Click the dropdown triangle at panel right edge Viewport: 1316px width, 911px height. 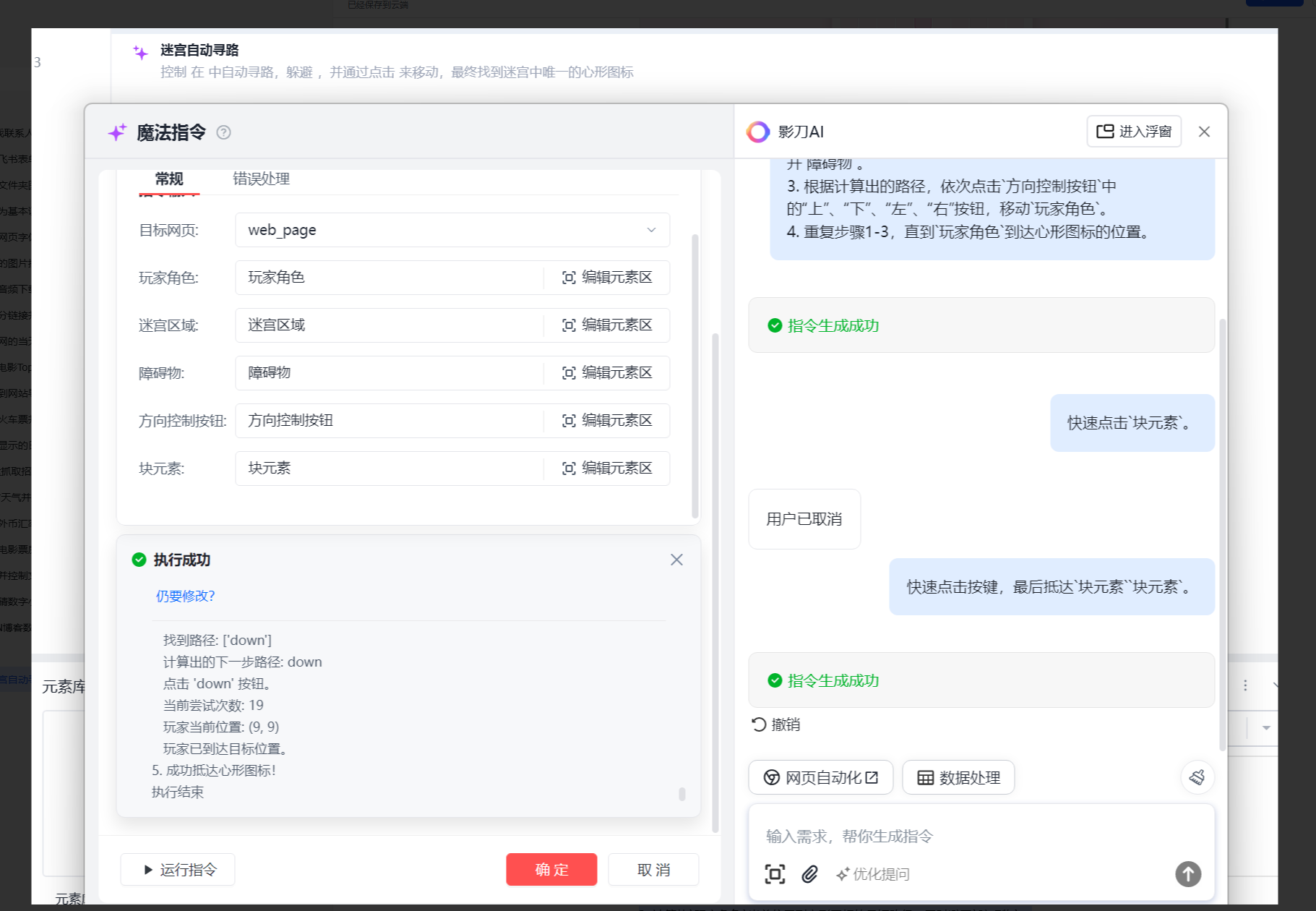click(x=1265, y=728)
